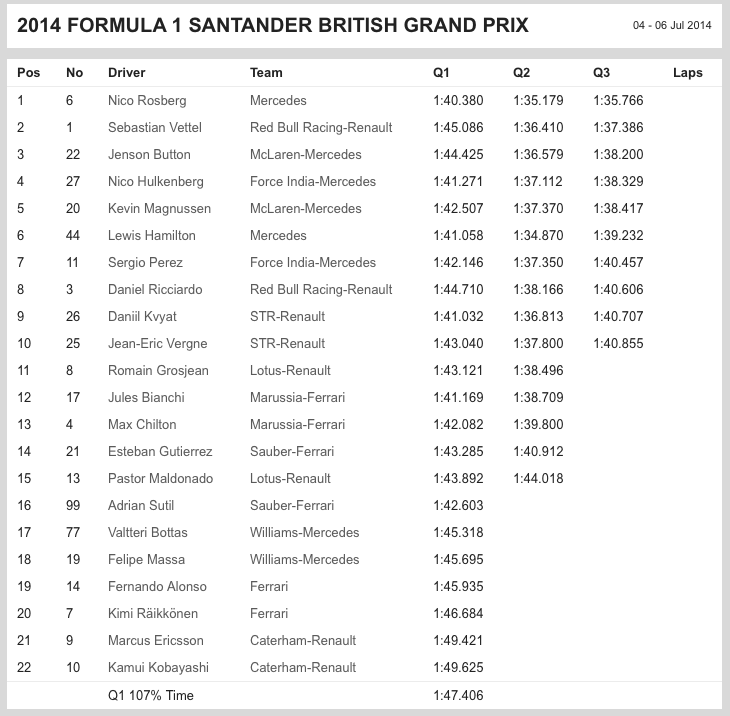Click the Nico Rosberg driver name
The image size is (730, 716).
(x=146, y=101)
